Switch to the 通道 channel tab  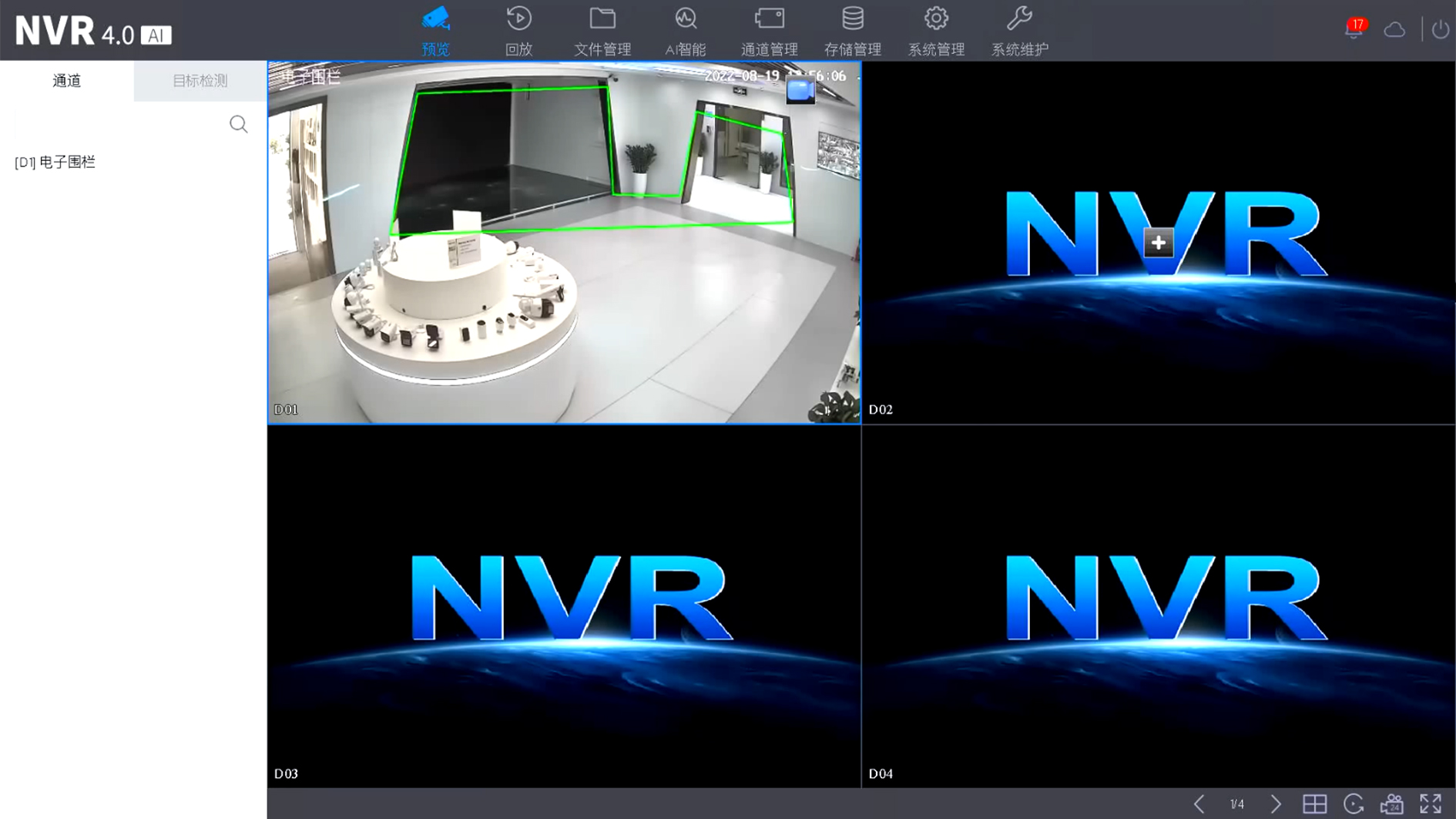pyautogui.click(x=67, y=81)
